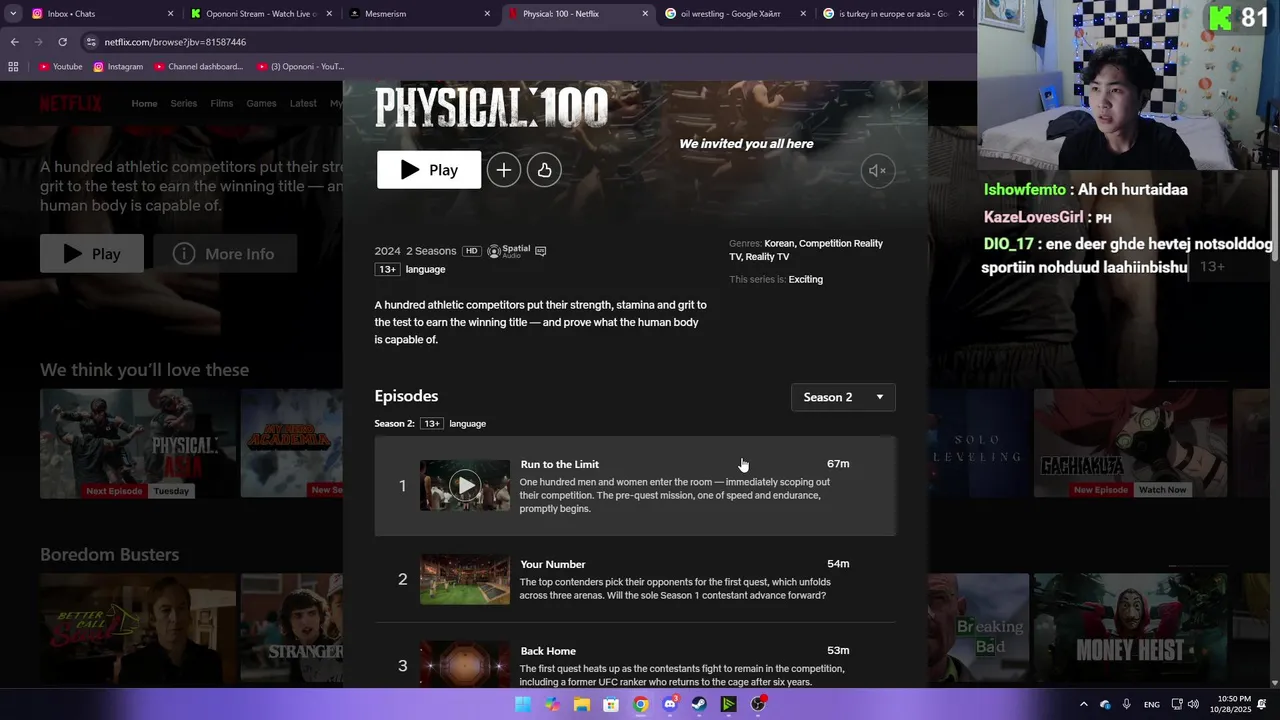This screenshot has width=1280, height=720.
Task: Close the Physical: 100 - Netflix tab
Action: [x=645, y=14]
